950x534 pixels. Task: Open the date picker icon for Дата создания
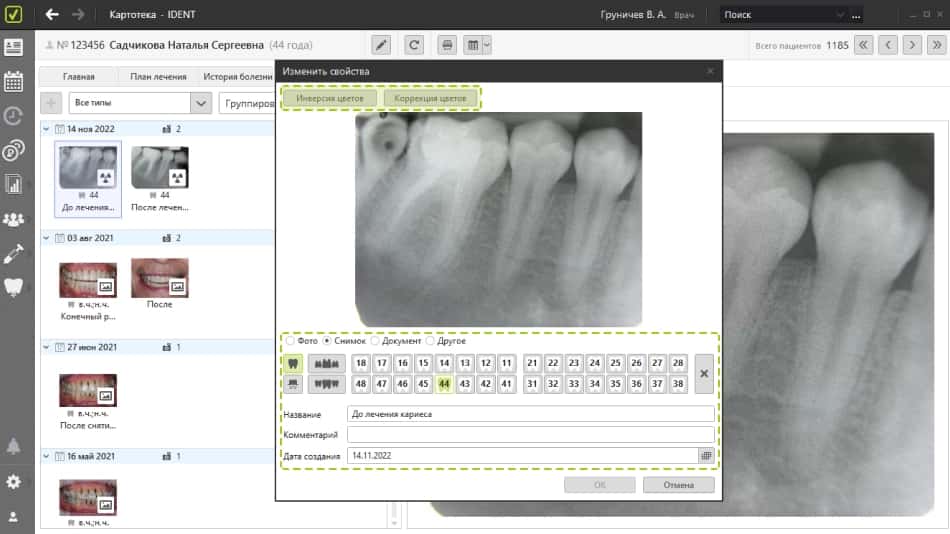706,456
